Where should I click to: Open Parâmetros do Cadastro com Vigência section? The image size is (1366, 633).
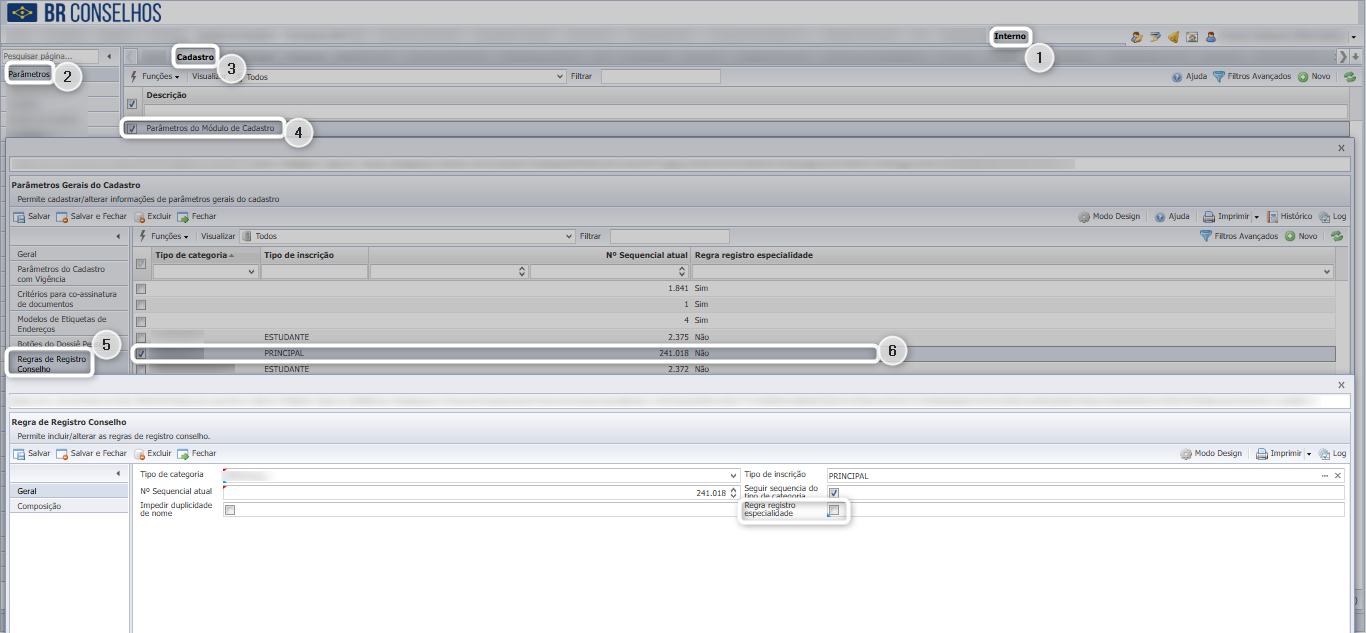coord(62,274)
